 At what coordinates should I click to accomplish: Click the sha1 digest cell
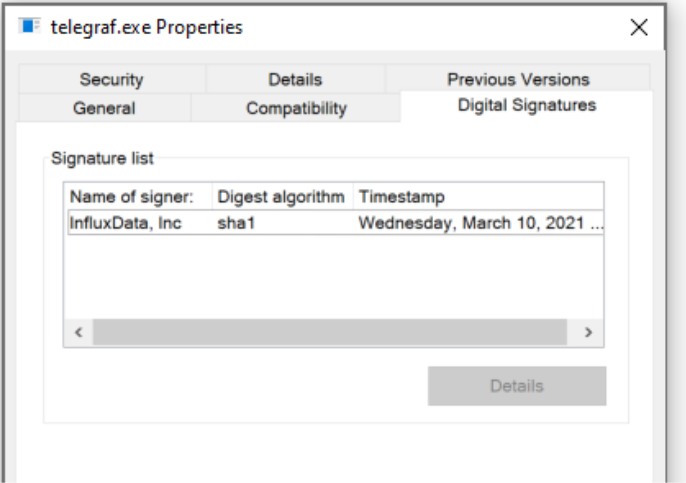pos(238,222)
